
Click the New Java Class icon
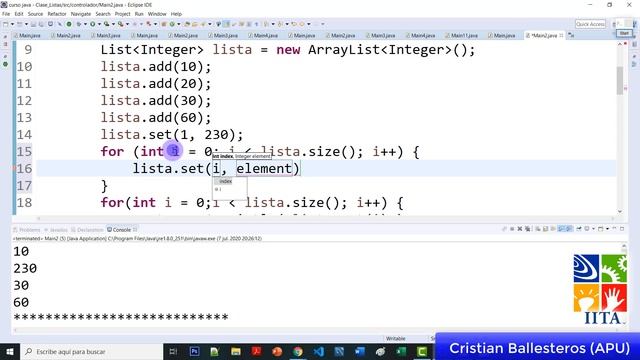pyautogui.click(x=172, y=24)
